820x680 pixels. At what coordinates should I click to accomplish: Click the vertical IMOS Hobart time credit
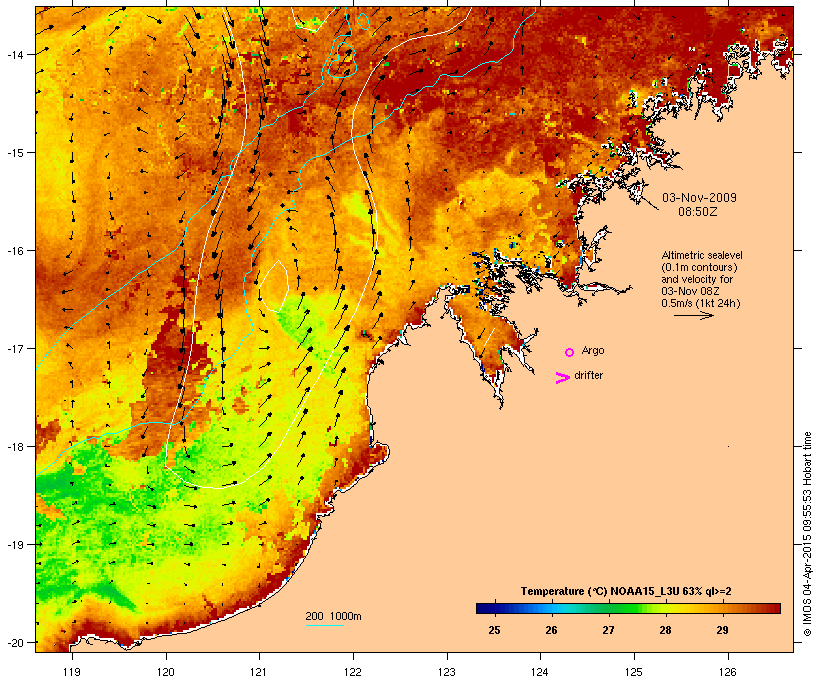click(808, 534)
